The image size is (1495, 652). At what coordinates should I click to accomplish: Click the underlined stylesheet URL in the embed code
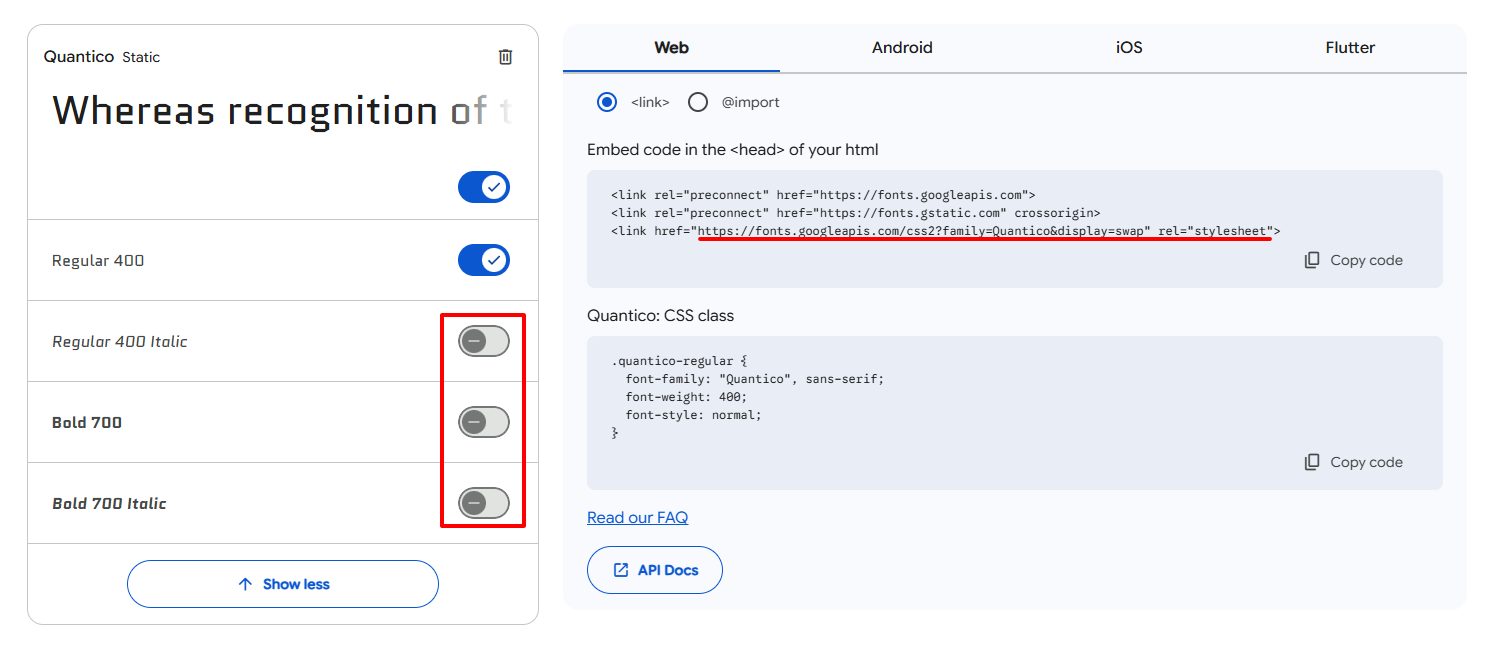click(985, 231)
